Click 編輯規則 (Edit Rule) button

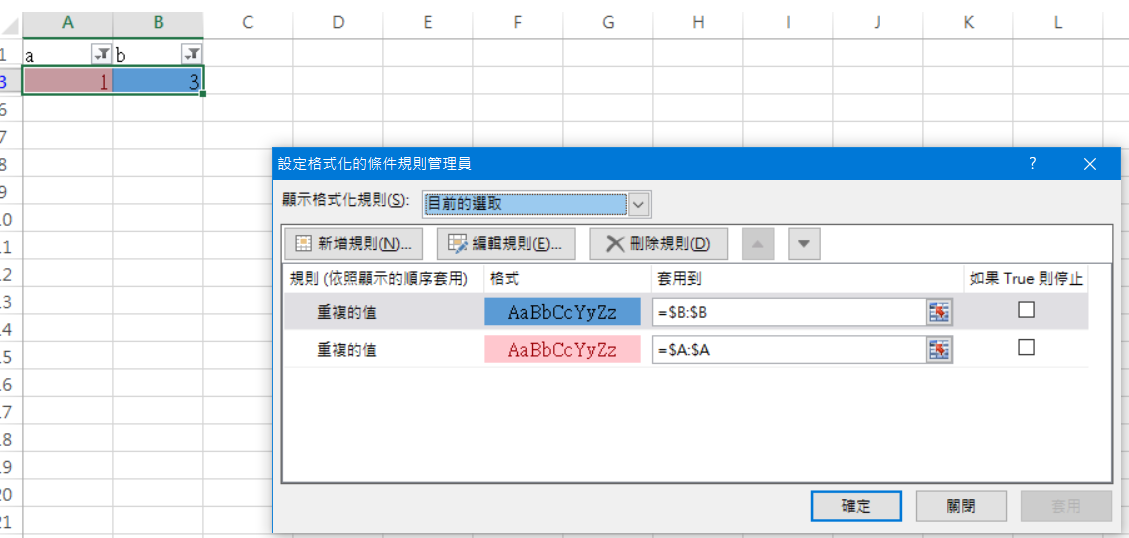point(506,243)
